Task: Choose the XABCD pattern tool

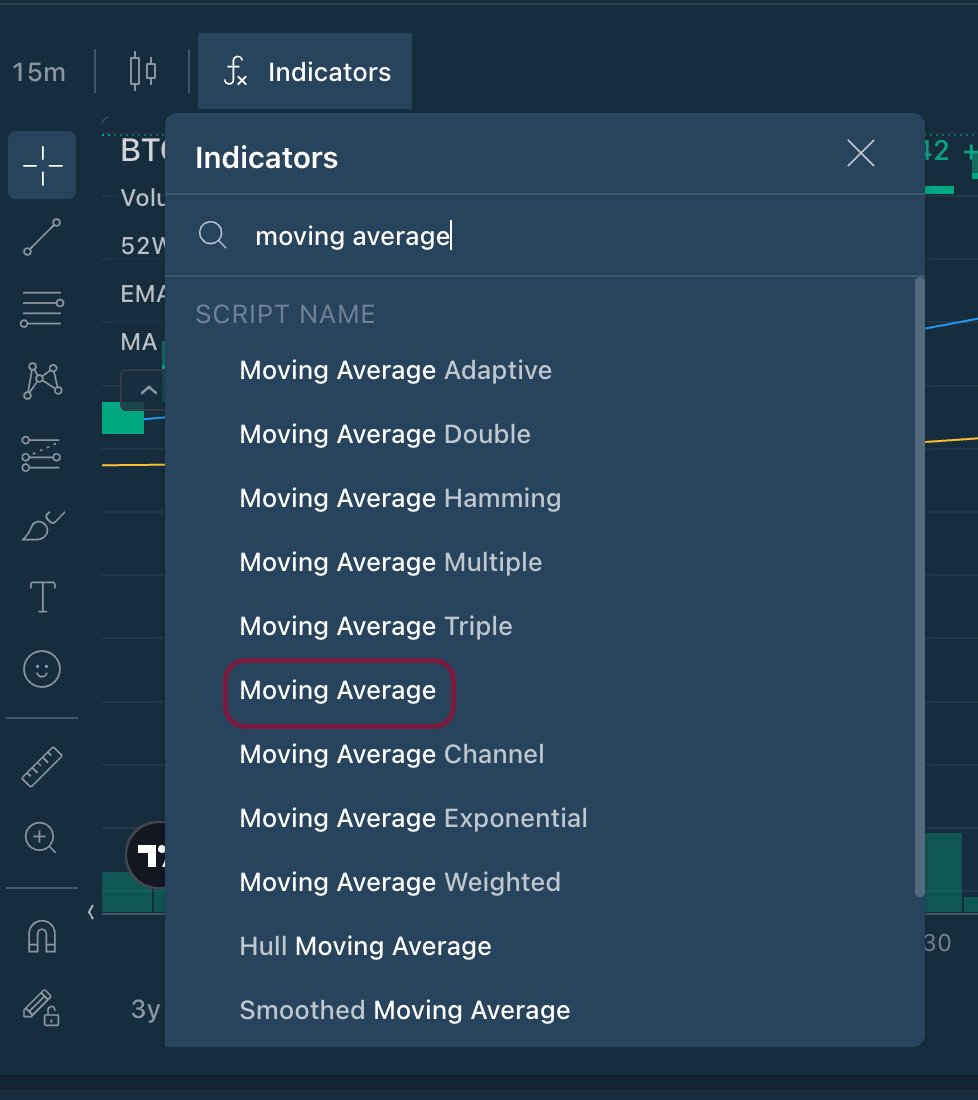Action: 42,380
